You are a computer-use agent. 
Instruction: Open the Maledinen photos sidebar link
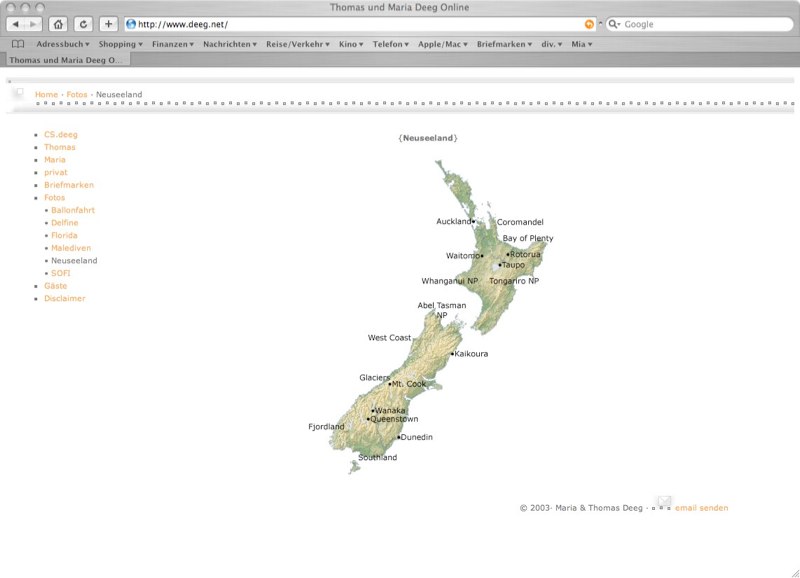71,248
